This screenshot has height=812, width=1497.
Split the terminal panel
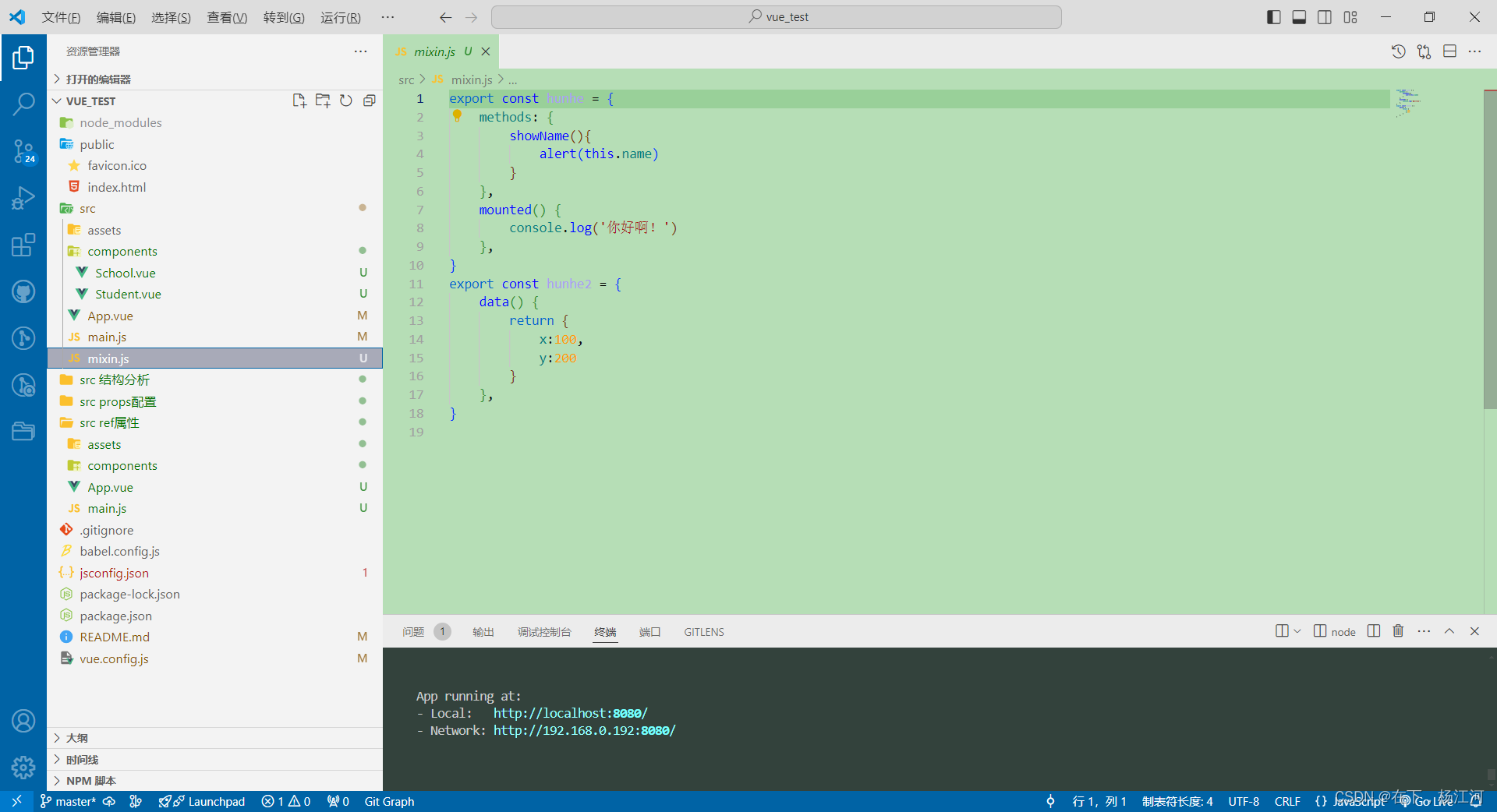[x=1374, y=631]
